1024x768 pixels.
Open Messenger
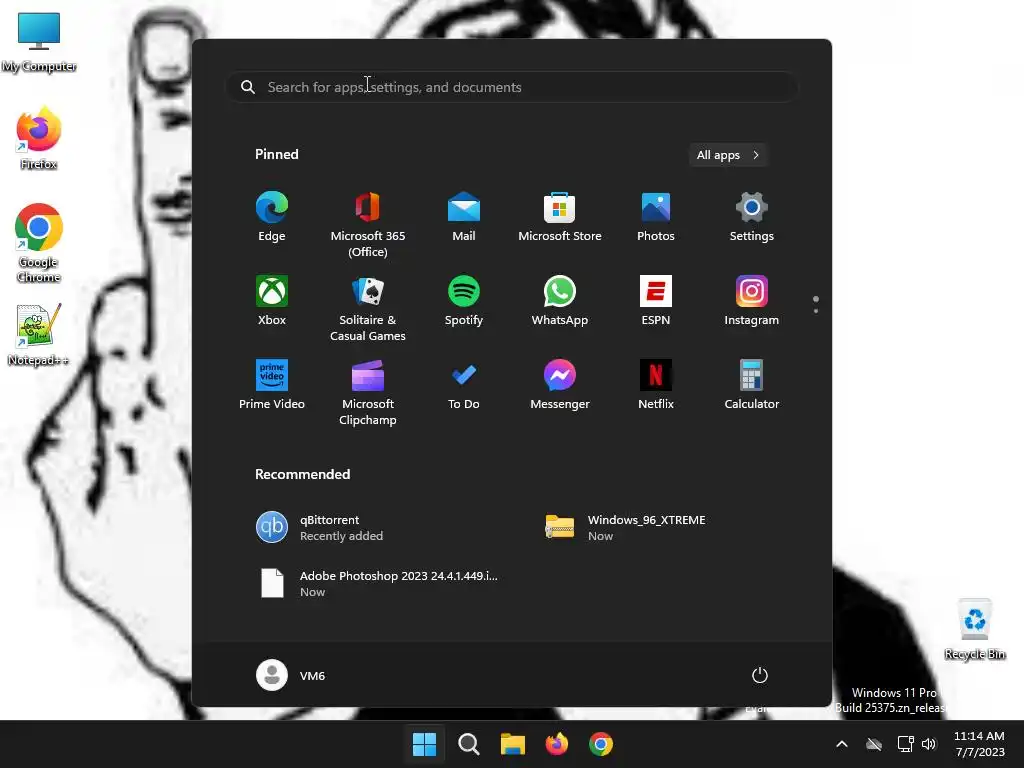[x=560, y=385]
